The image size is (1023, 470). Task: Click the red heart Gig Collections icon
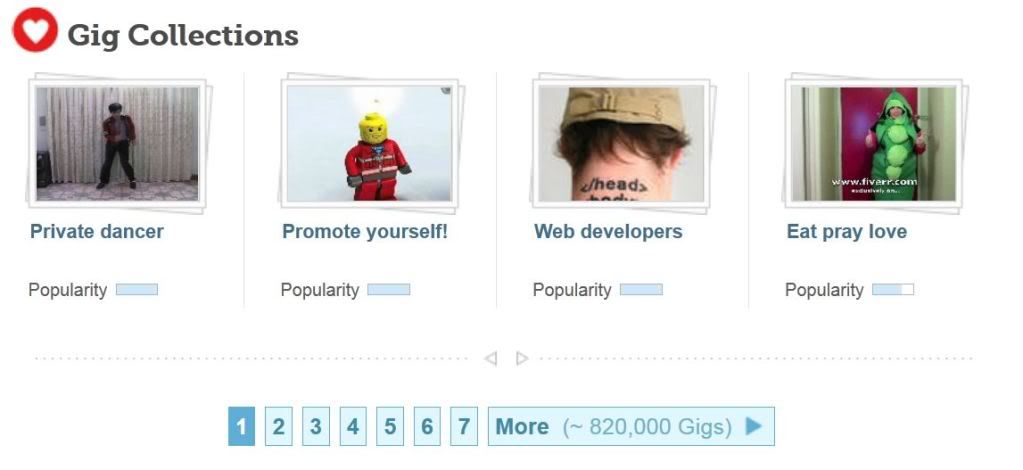(x=35, y=30)
